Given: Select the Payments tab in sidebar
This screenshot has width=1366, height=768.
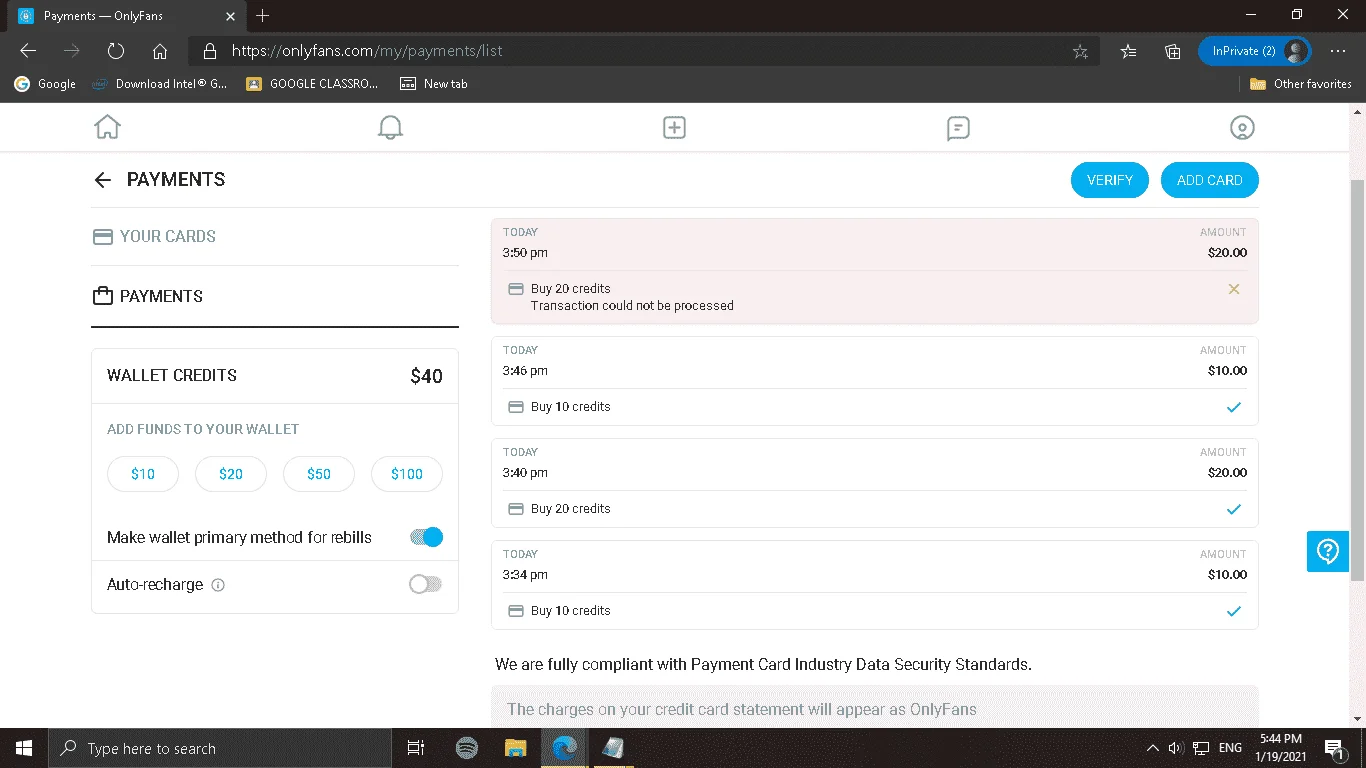Looking at the screenshot, I should point(148,296).
